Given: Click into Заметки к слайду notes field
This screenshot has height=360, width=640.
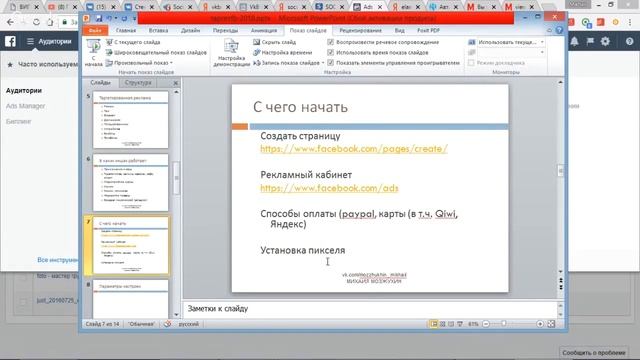Looking at the screenshot, I should (370, 309).
